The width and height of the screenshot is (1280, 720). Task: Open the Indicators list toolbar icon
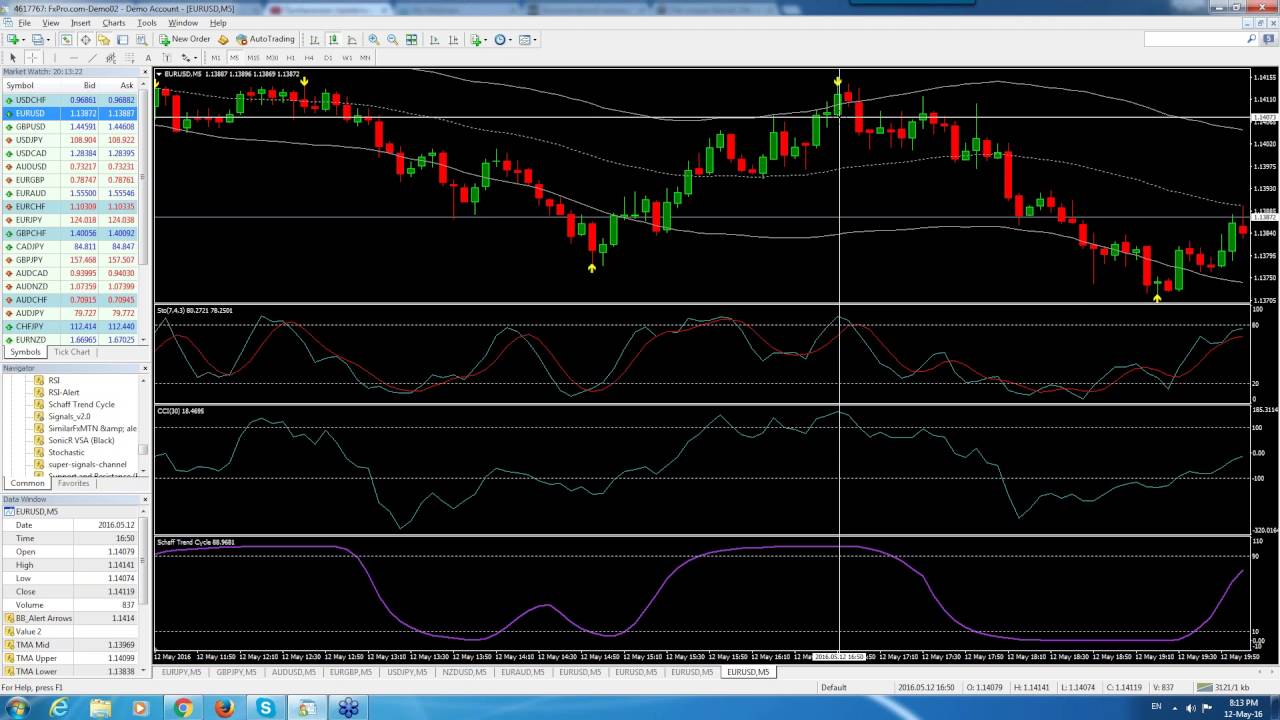476,40
